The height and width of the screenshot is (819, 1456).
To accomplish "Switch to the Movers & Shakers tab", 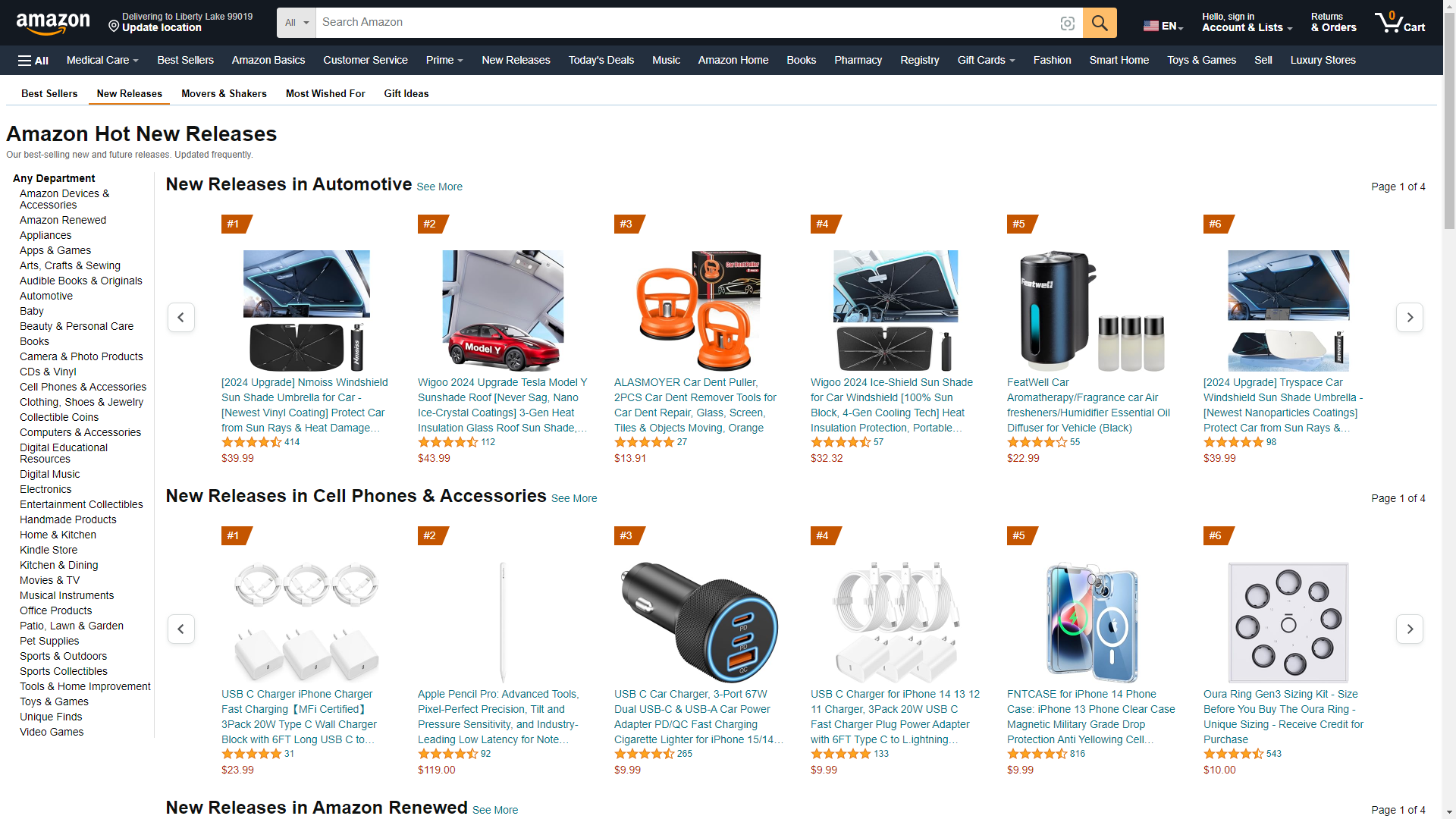I will coord(224,93).
